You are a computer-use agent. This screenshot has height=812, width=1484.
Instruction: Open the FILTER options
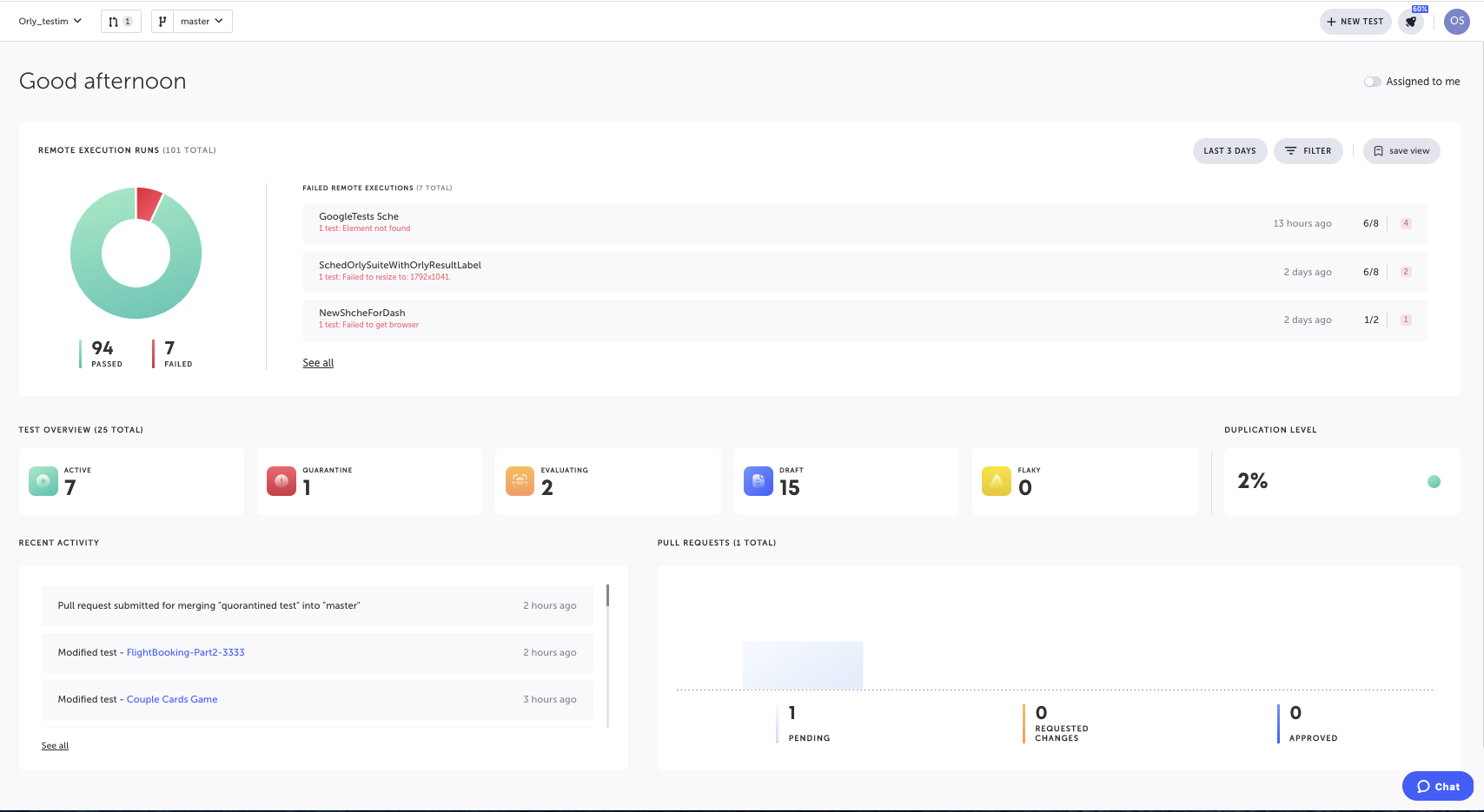click(x=1308, y=150)
